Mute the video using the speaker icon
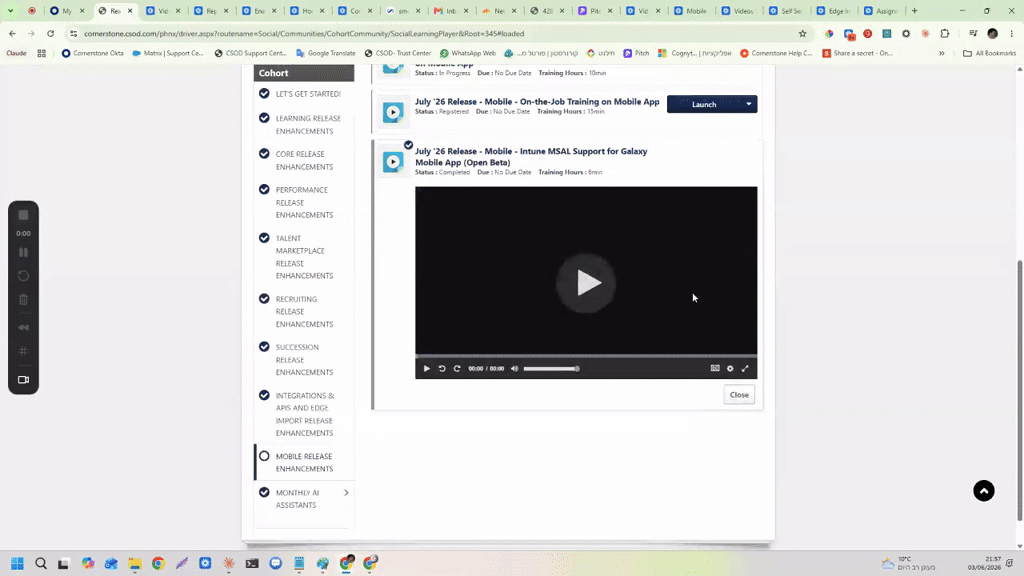Viewport: 1024px width, 576px height. tap(515, 368)
